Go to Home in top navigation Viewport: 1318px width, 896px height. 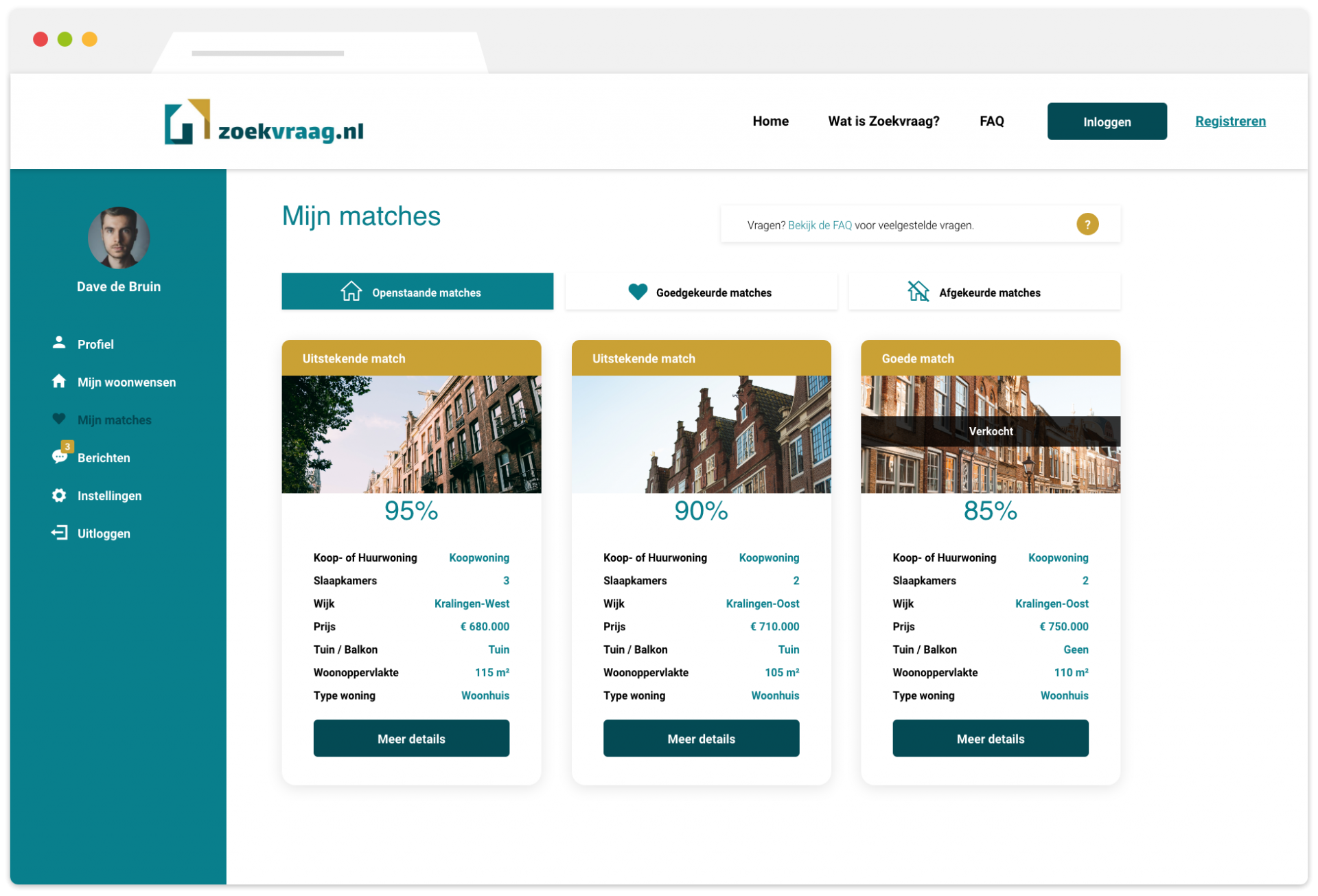pos(770,122)
